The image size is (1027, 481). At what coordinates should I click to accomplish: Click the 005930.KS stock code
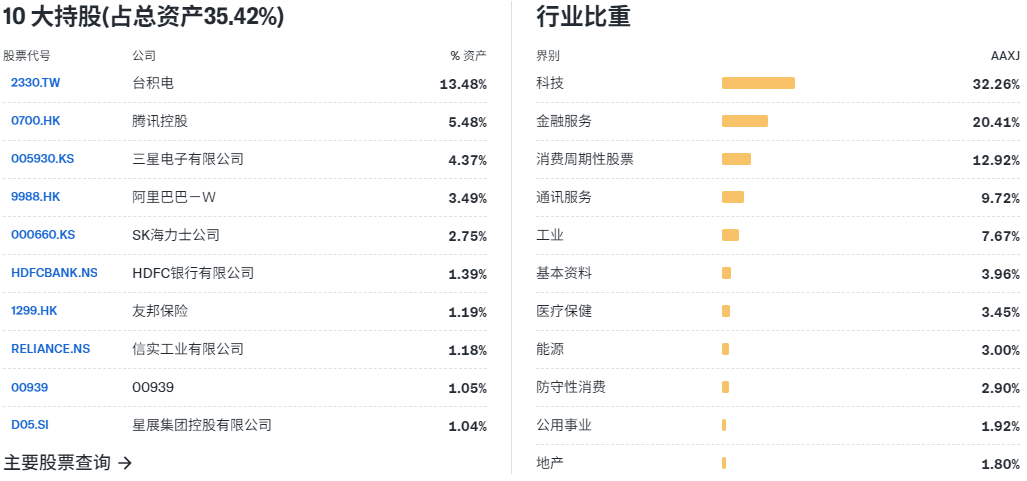pyautogui.click(x=42, y=159)
